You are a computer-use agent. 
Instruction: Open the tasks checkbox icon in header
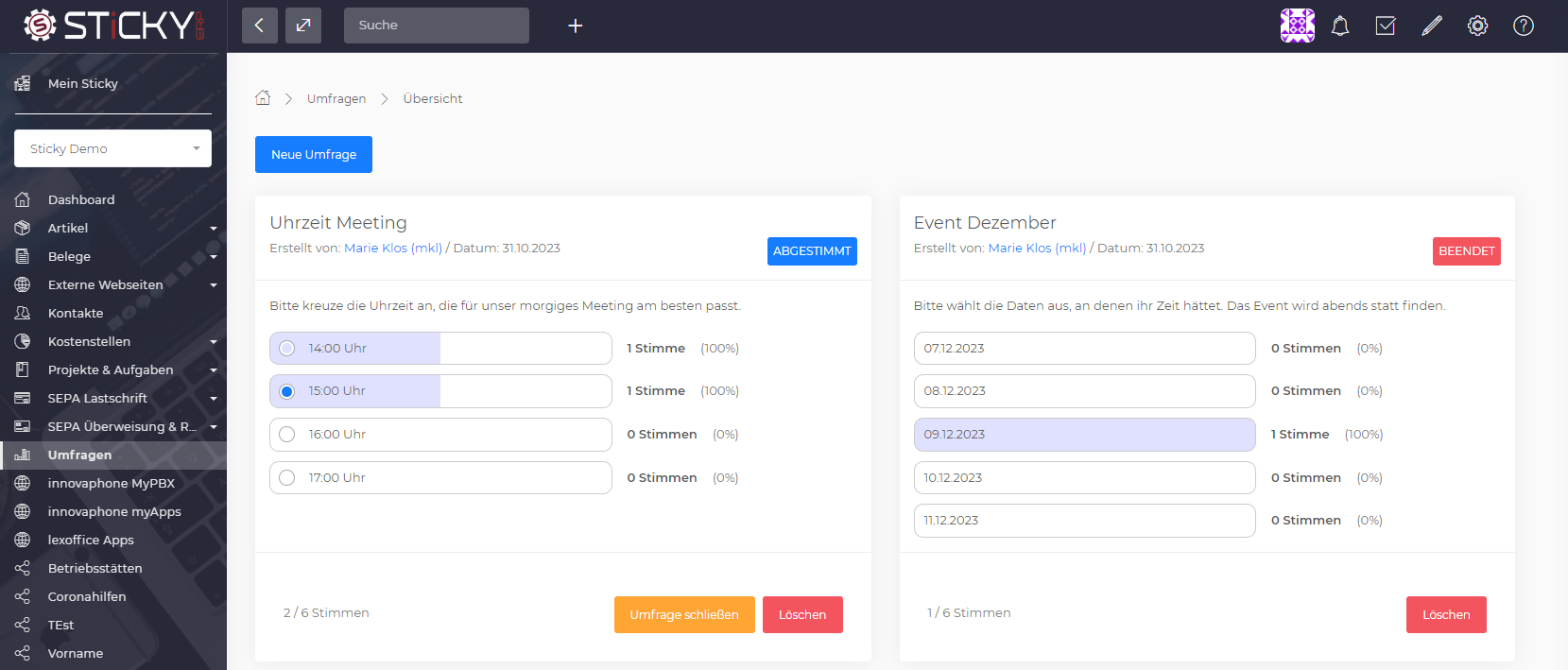(x=1386, y=26)
